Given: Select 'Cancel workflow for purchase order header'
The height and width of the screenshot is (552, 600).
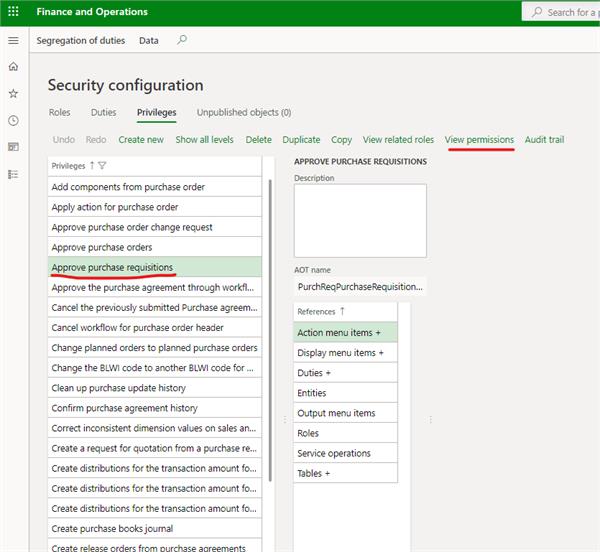Looking at the screenshot, I should coord(155,327).
